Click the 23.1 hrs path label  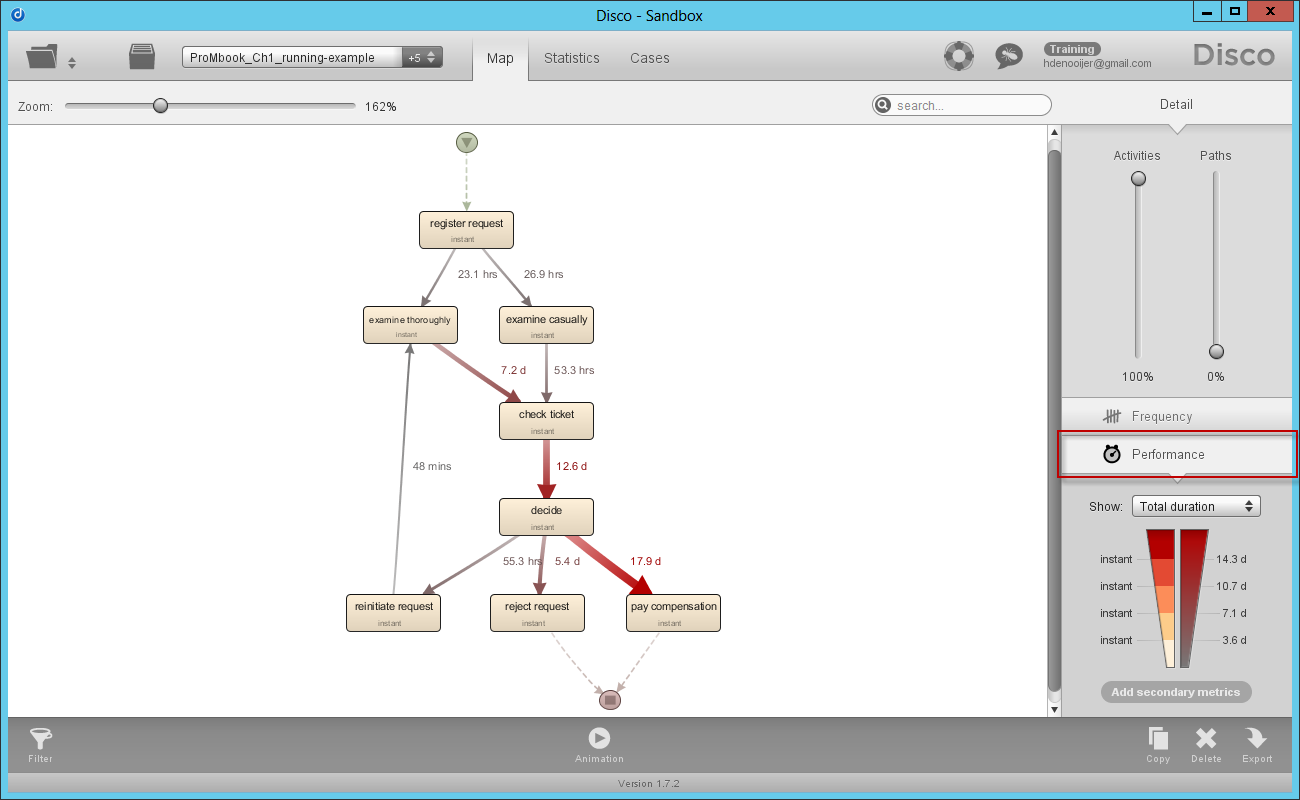coord(477,274)
